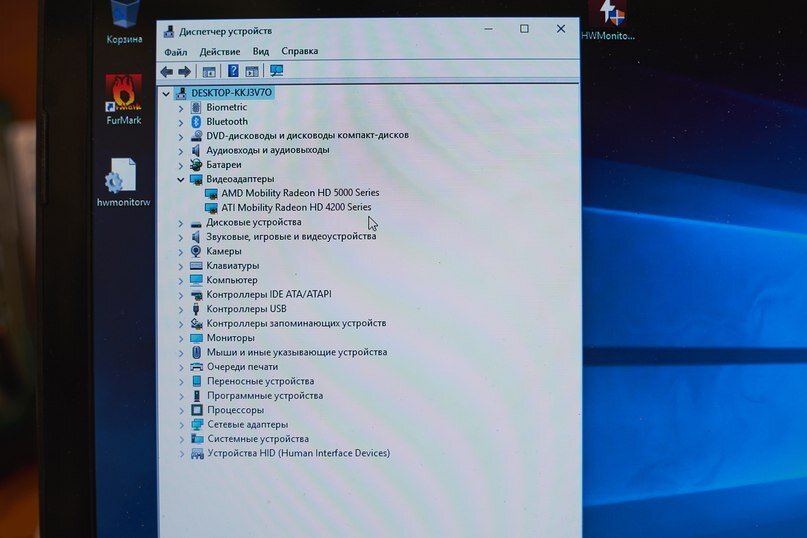
Task: Click the show/hide console tree toolbar icon
Action: tap(209, 72)
